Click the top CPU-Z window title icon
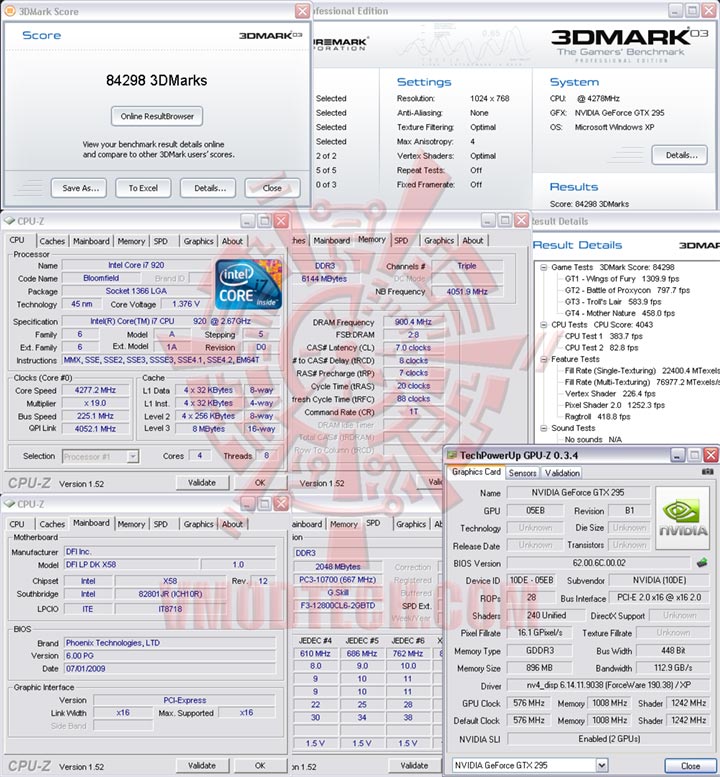This screenshot has height=777, width=720. click(x=9, y=221)
